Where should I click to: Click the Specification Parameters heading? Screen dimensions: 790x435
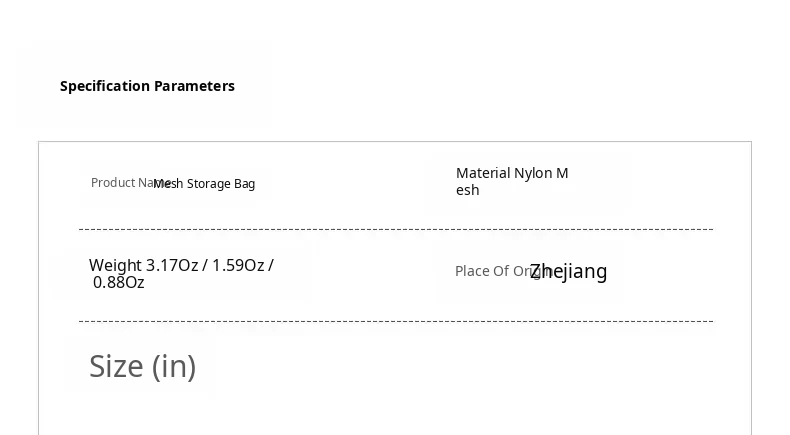point(147,86)
